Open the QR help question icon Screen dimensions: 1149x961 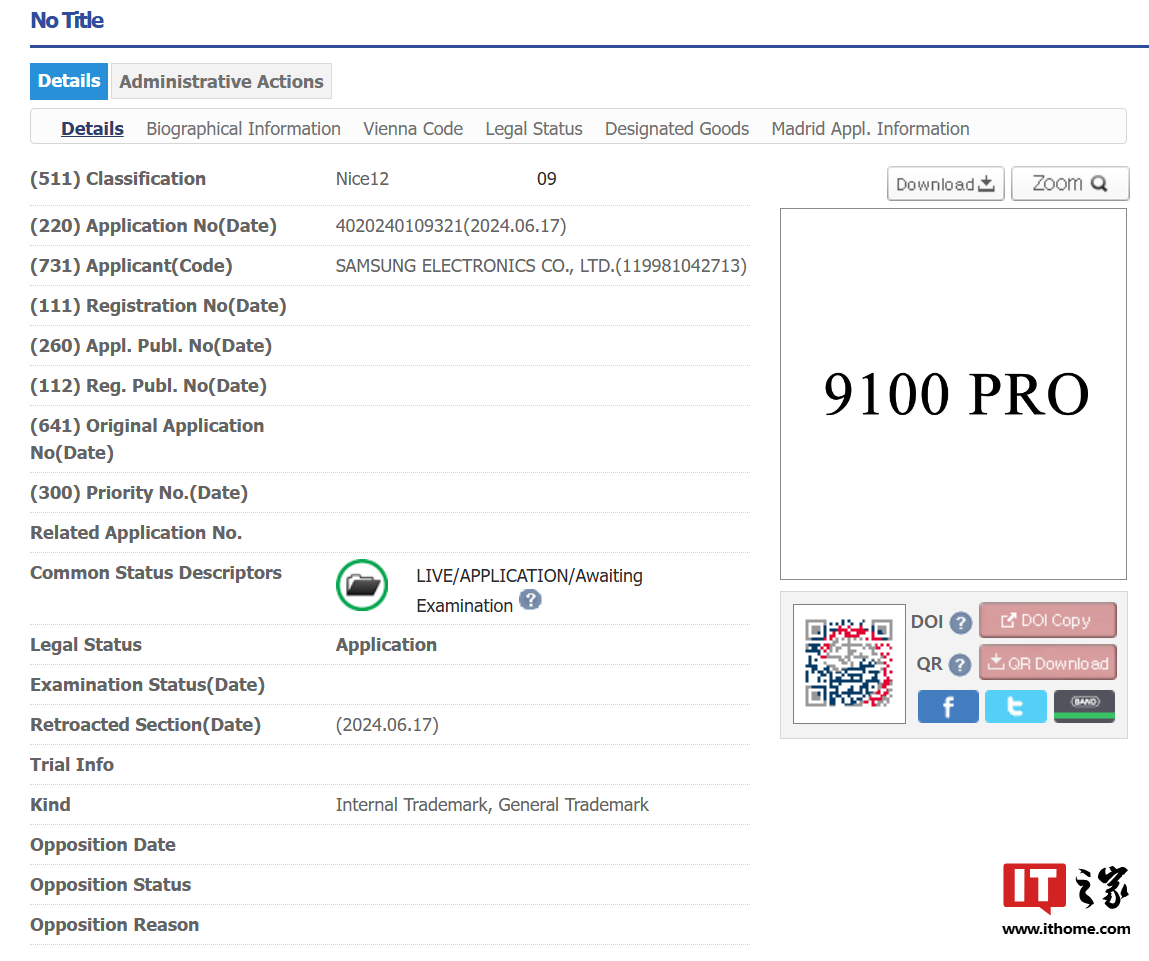(960, 665)
